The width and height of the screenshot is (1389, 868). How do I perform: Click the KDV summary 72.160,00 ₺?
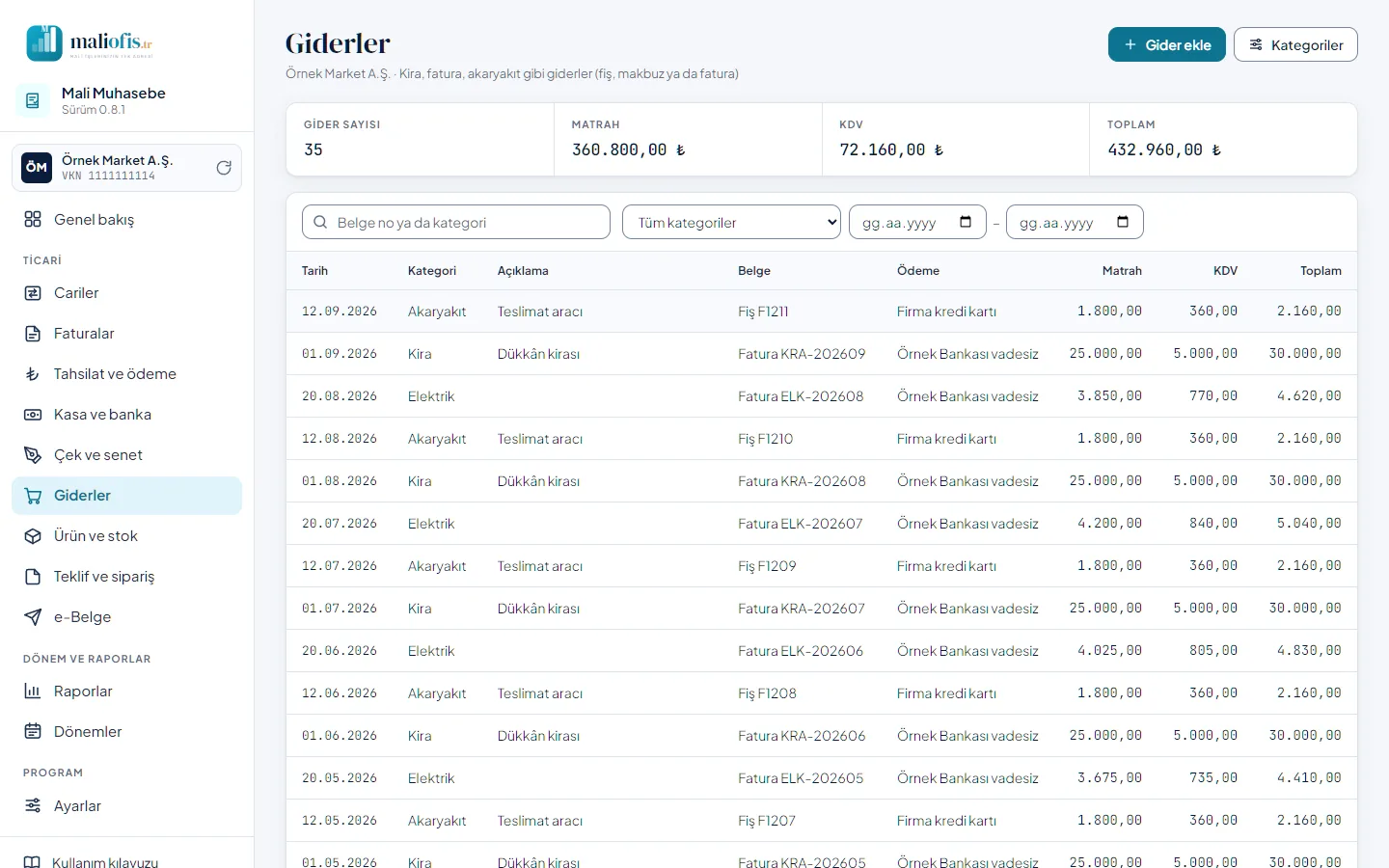[x=891, y=149]
